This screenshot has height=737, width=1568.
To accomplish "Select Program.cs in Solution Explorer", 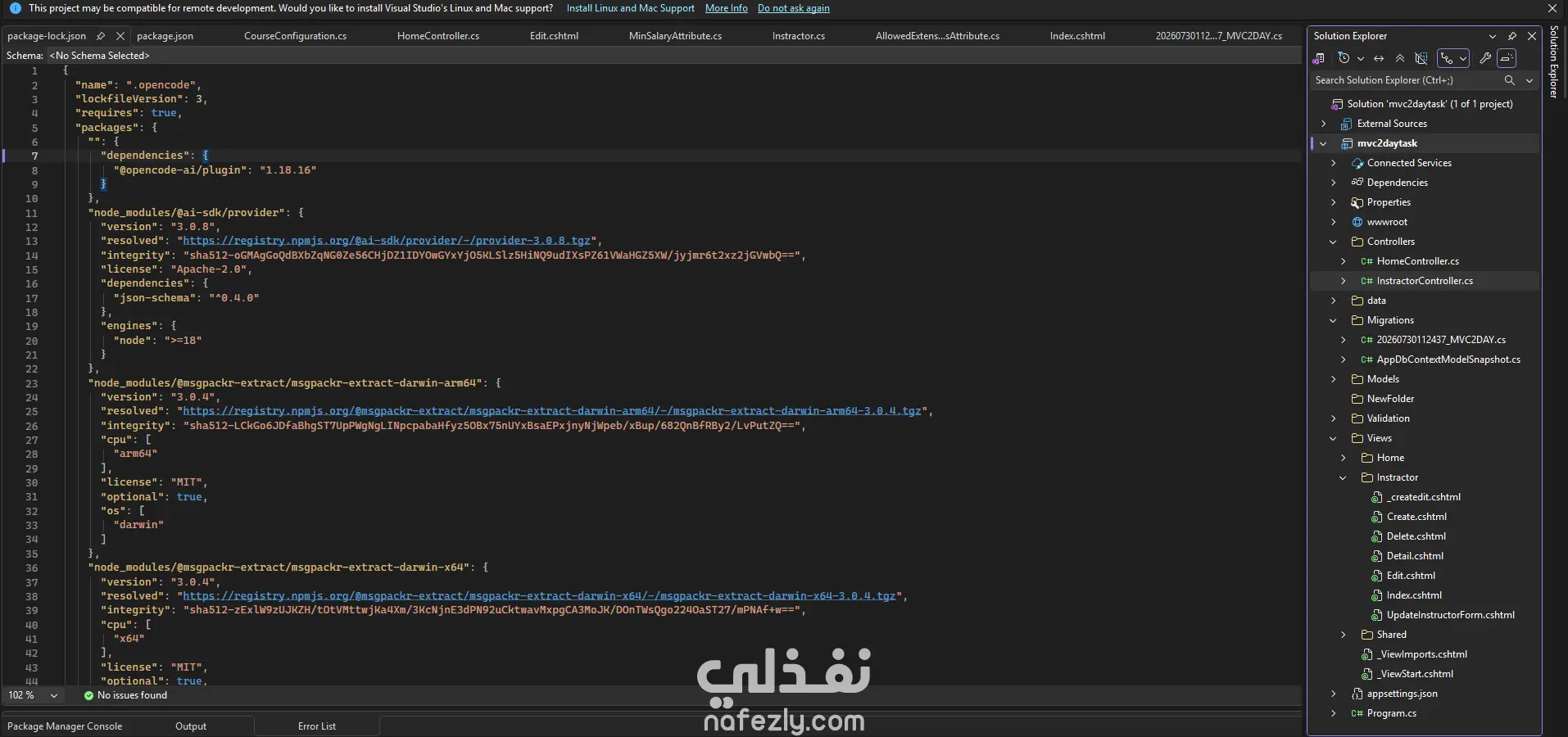I will point(1392,713).
